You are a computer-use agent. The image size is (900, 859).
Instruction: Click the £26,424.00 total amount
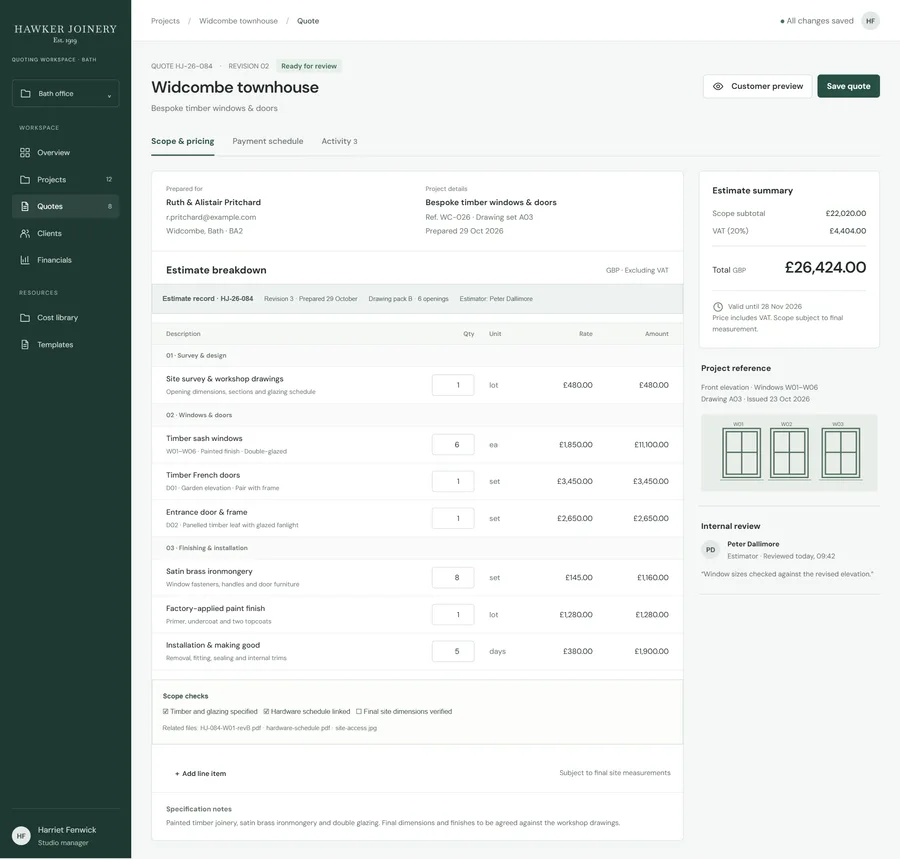coord(825,267)
